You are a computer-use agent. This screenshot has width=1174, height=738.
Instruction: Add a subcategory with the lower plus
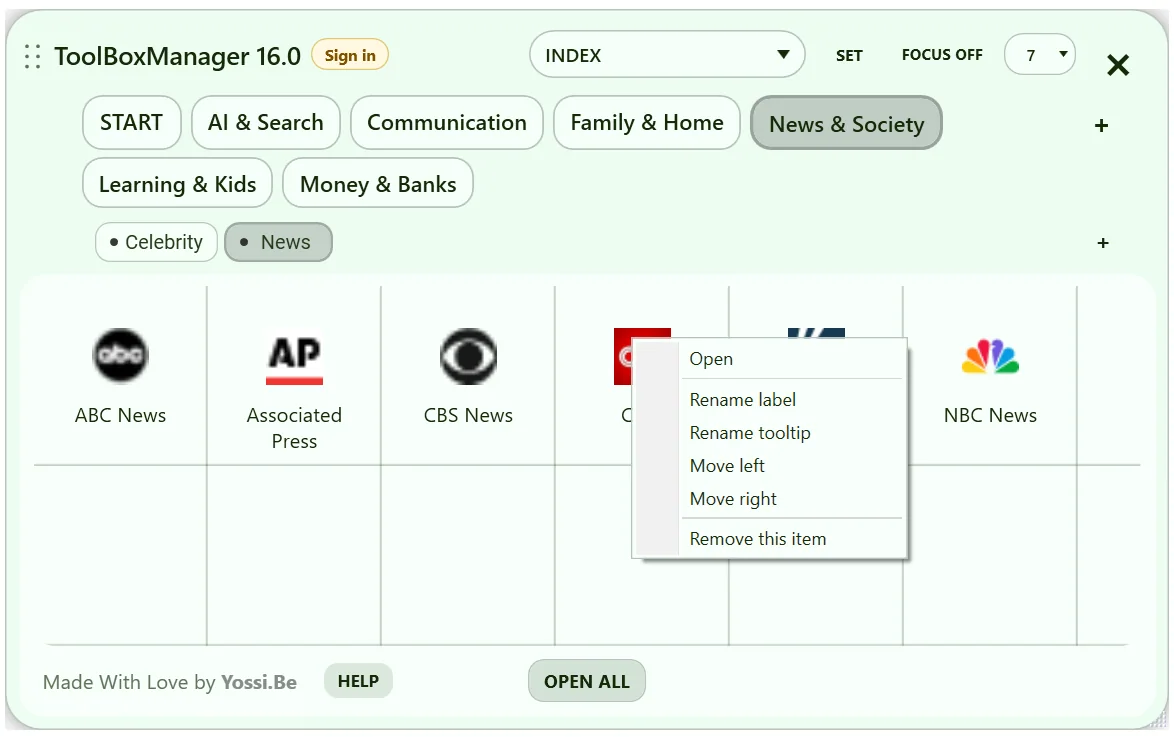1103,243
